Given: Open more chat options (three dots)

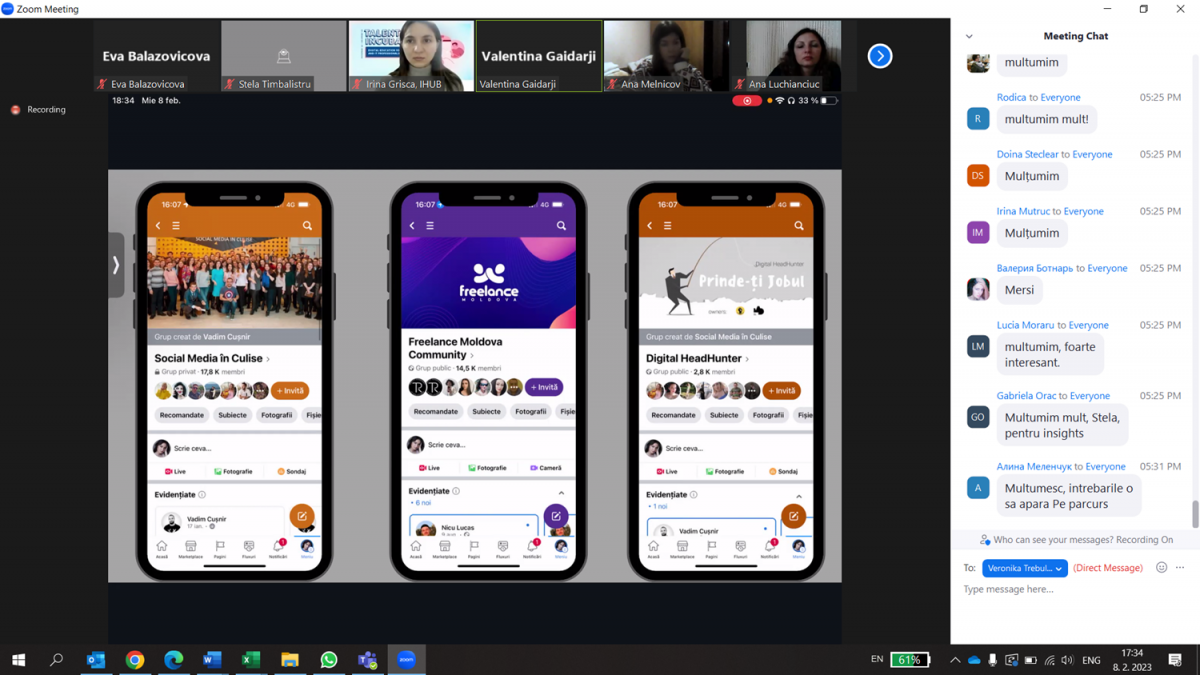Looking at the screenshot, I should [x=1180, y=567].
